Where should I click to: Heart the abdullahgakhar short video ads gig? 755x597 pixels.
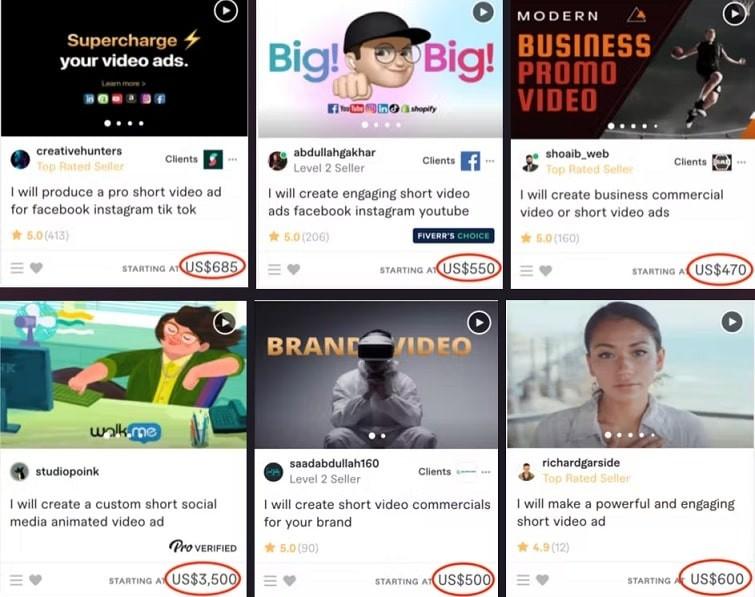(x=294, y=269)
